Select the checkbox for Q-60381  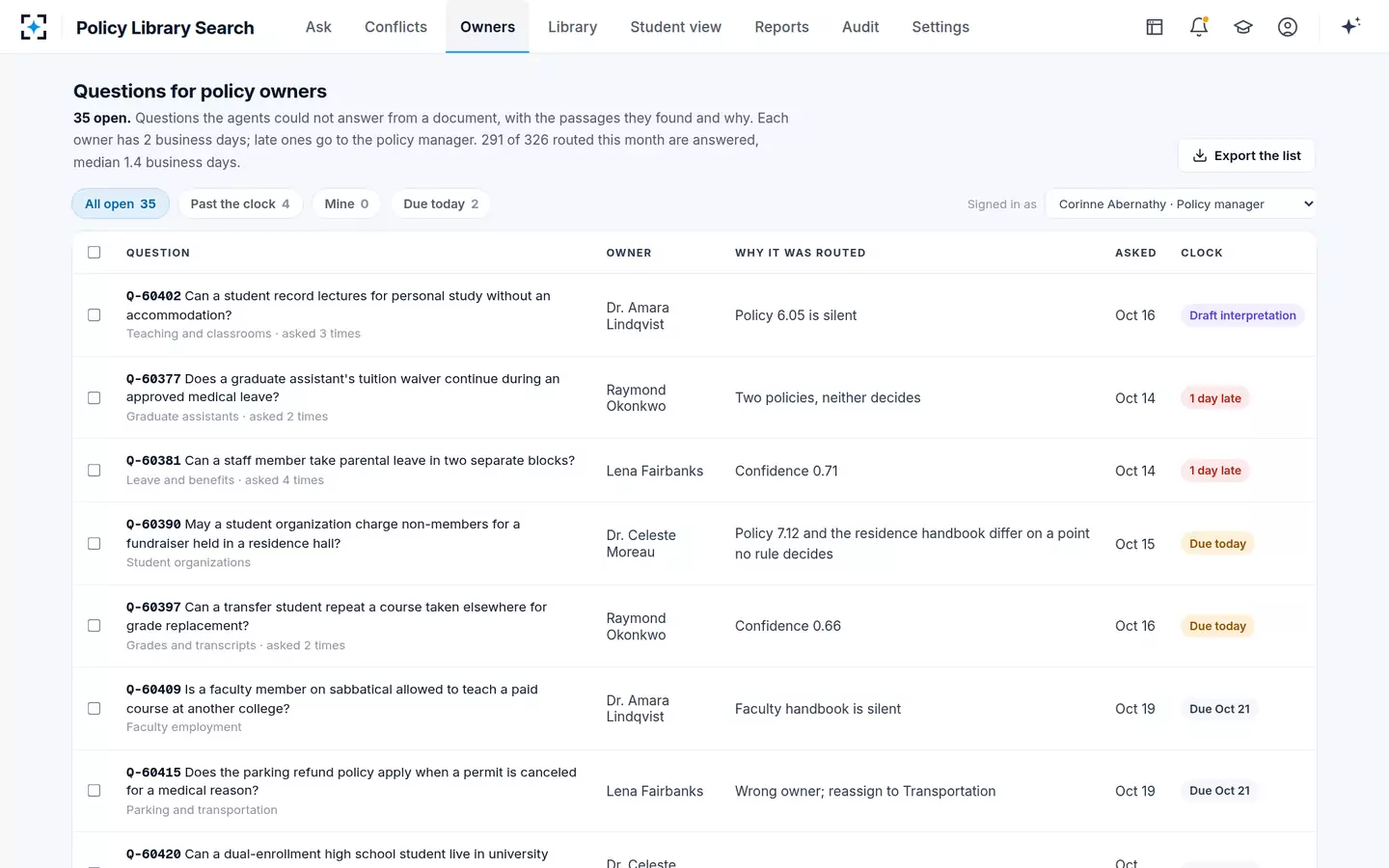pos(95,471)
